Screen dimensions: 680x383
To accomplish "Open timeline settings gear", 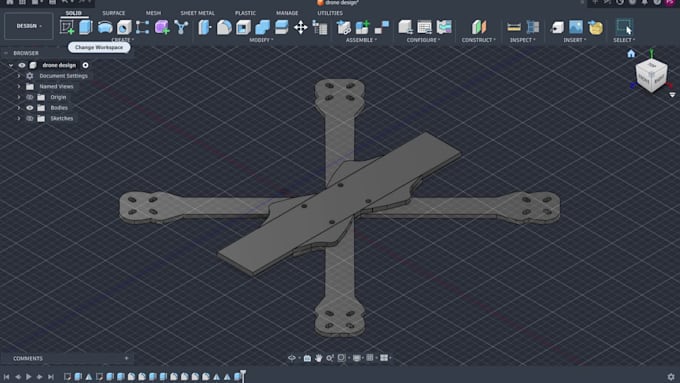I will 670,376.
